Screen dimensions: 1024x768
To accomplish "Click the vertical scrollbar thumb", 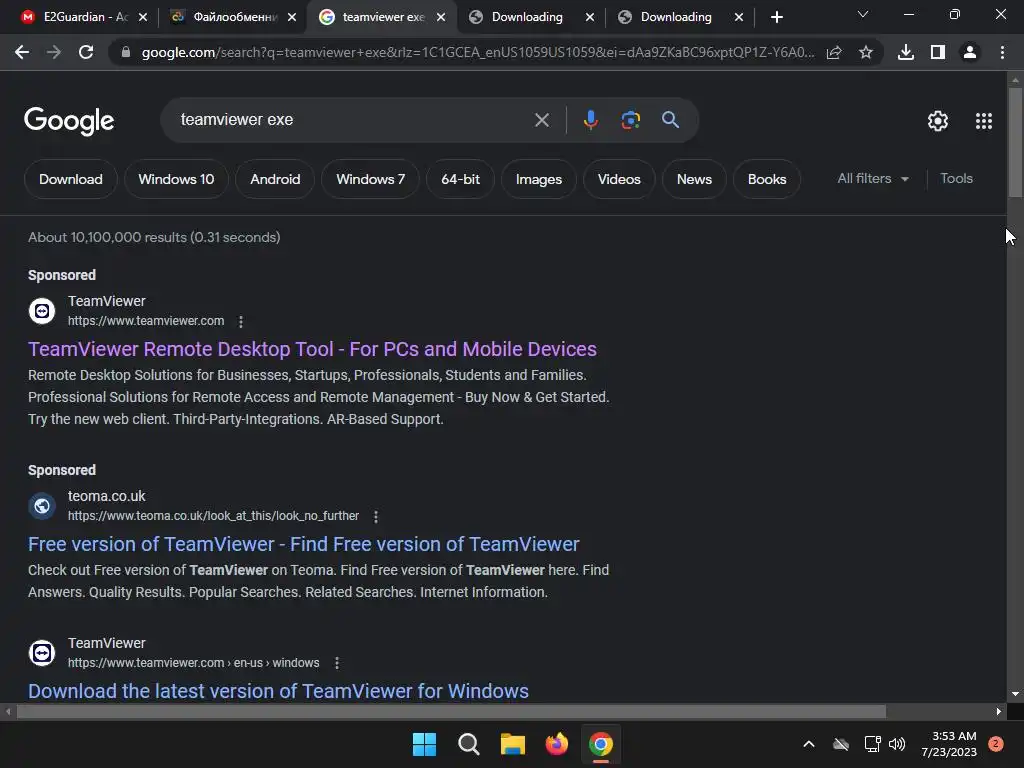I will click(1015, 142).
